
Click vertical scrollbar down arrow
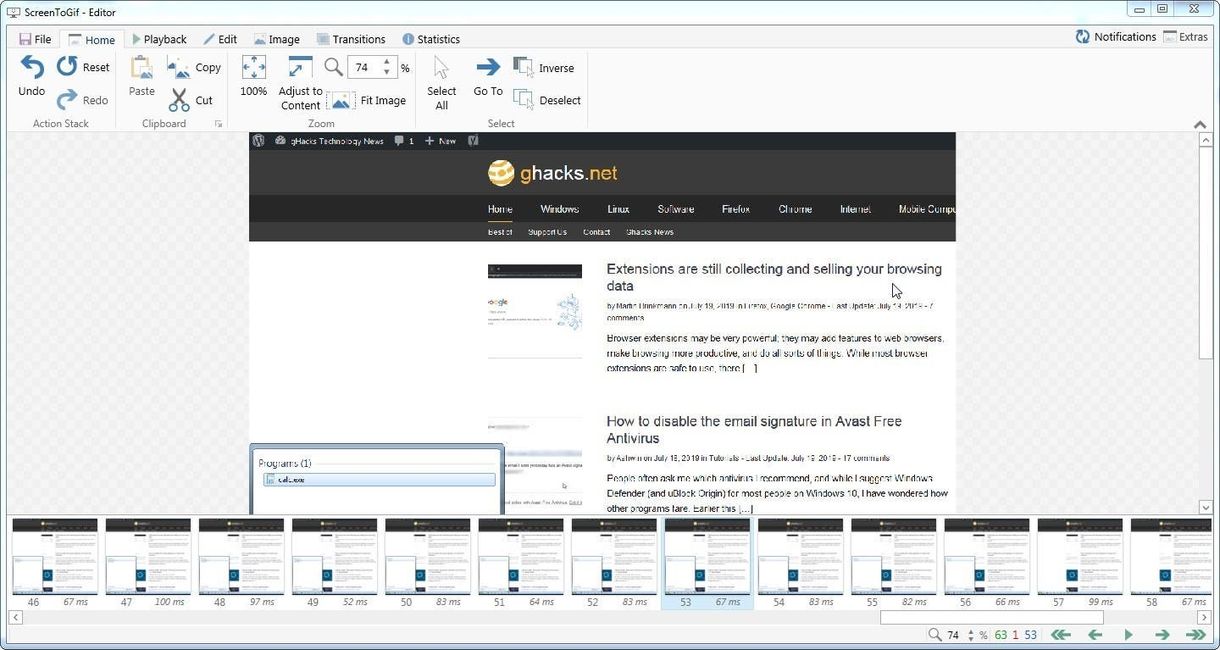tap(1206, 508)
